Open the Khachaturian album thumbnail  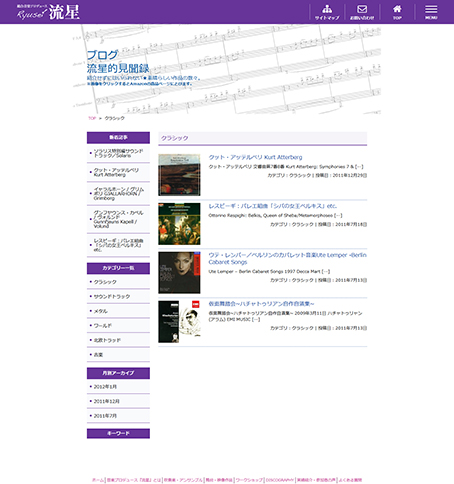[x=179, y=322]
